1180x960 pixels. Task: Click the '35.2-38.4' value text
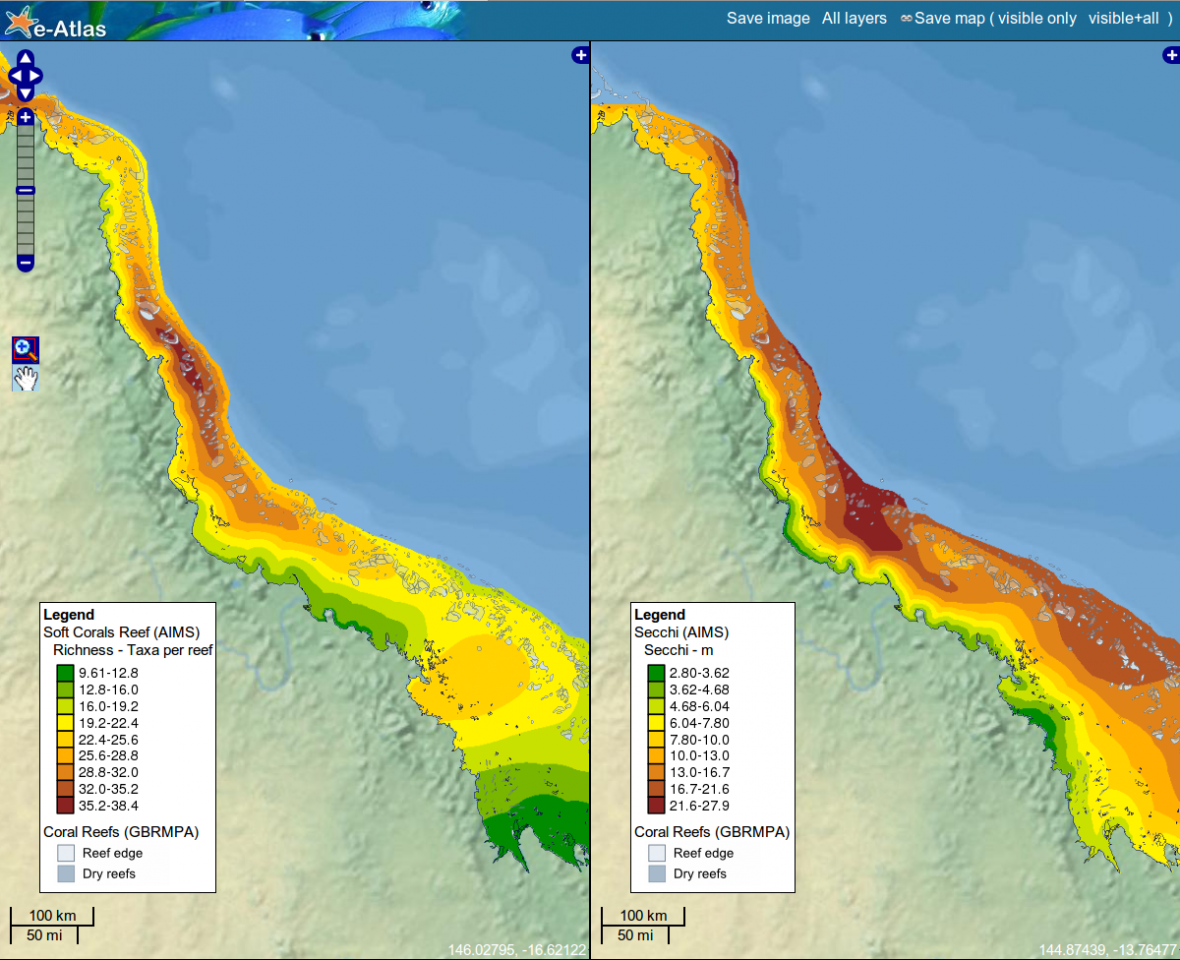108,806
